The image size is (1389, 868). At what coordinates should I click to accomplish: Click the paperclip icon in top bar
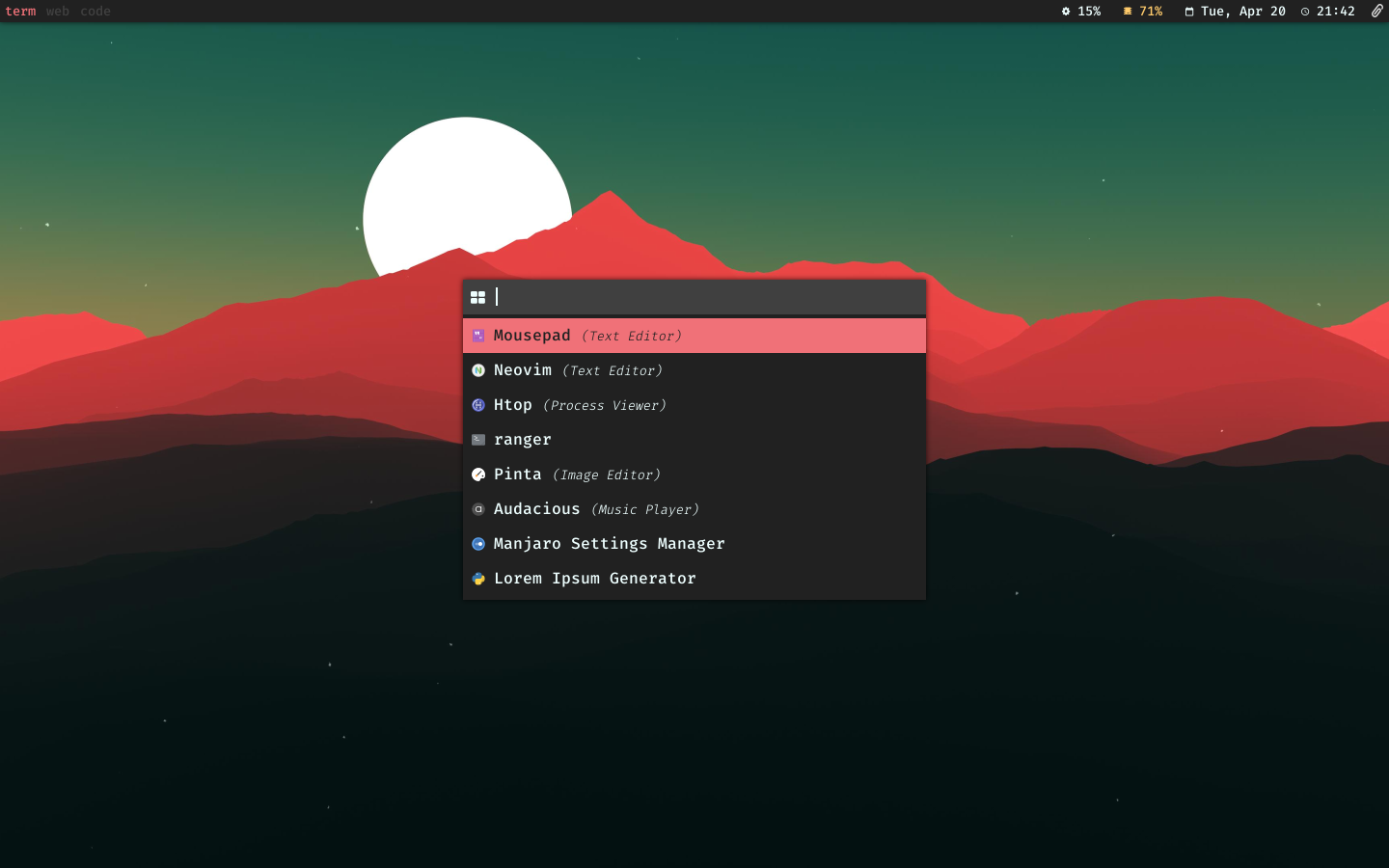1376,12
